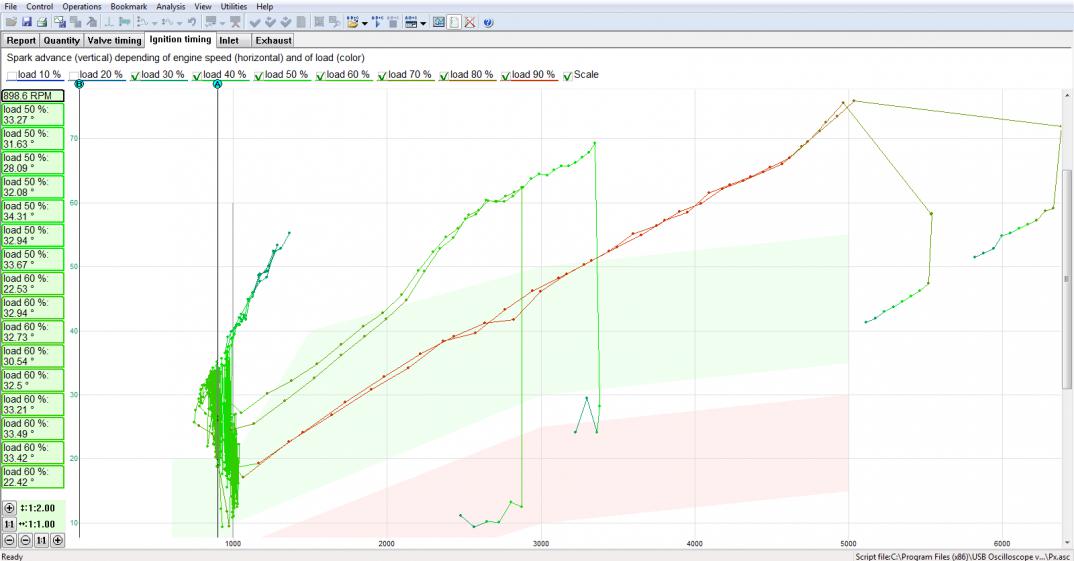Switch to the Valve timing tab
The image size is (1074, 561).
pos(114,40)
